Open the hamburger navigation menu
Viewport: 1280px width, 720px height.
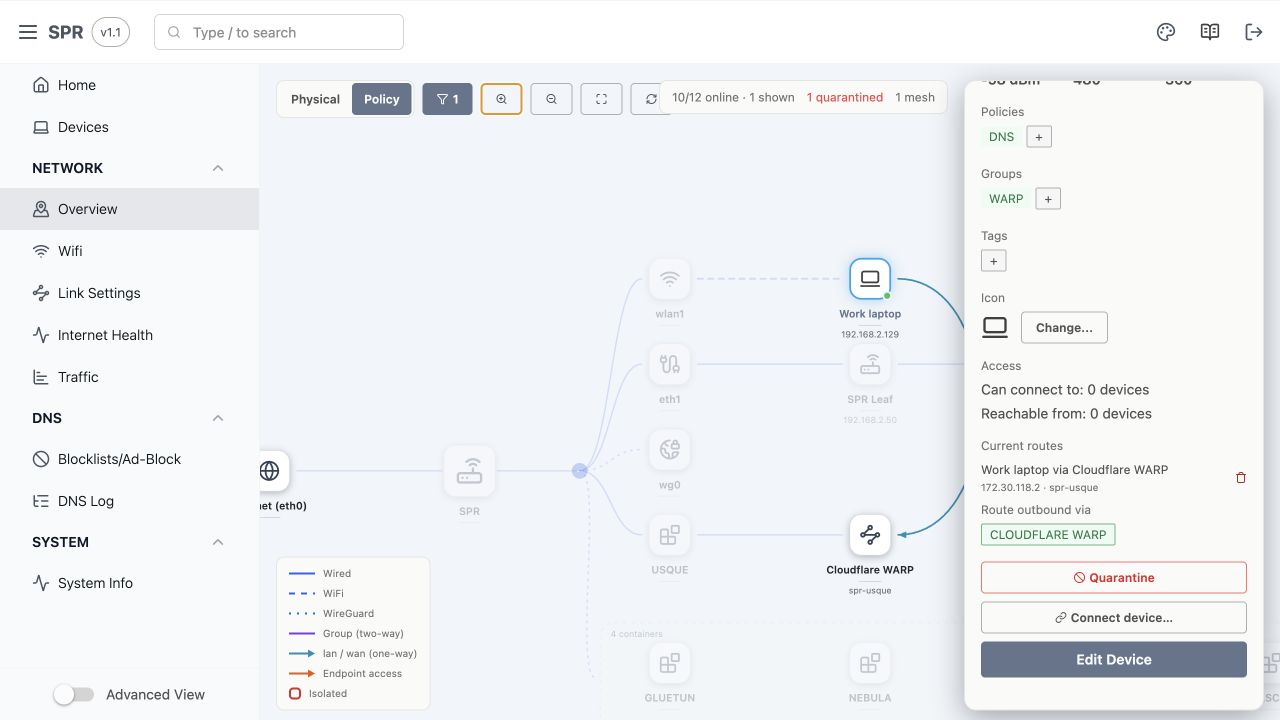[x=28, y=32]
